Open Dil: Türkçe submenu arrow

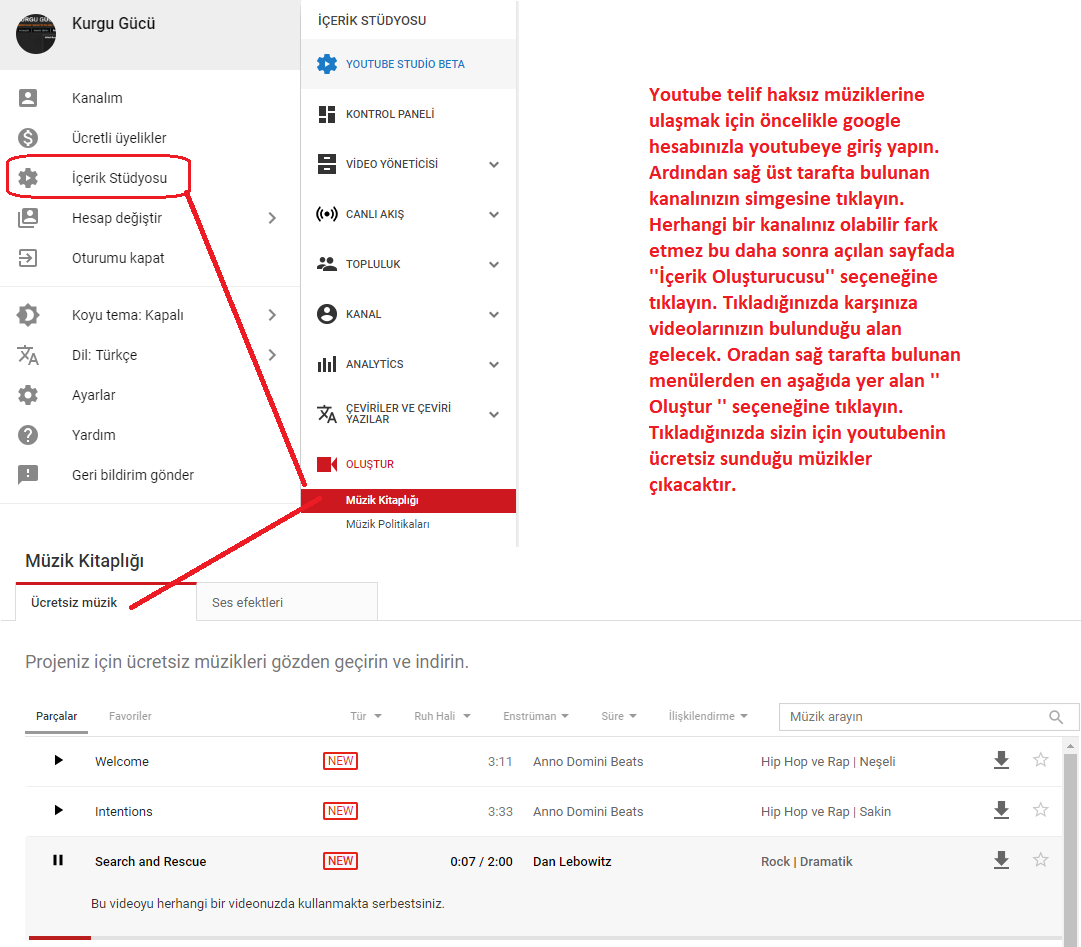click(272, 355)
